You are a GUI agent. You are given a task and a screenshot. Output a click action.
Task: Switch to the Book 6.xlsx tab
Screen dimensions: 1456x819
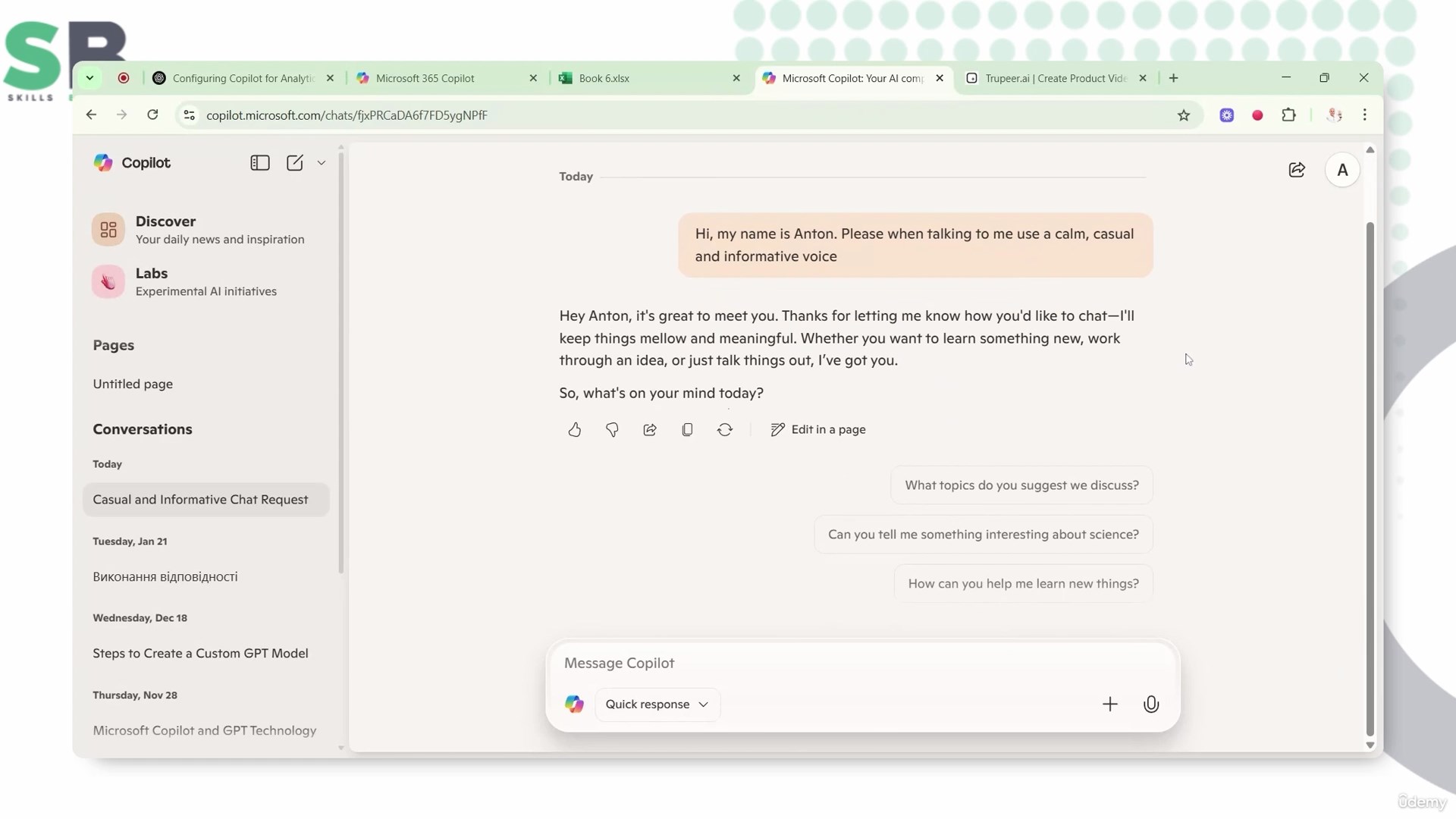click(x=604, y=78)
